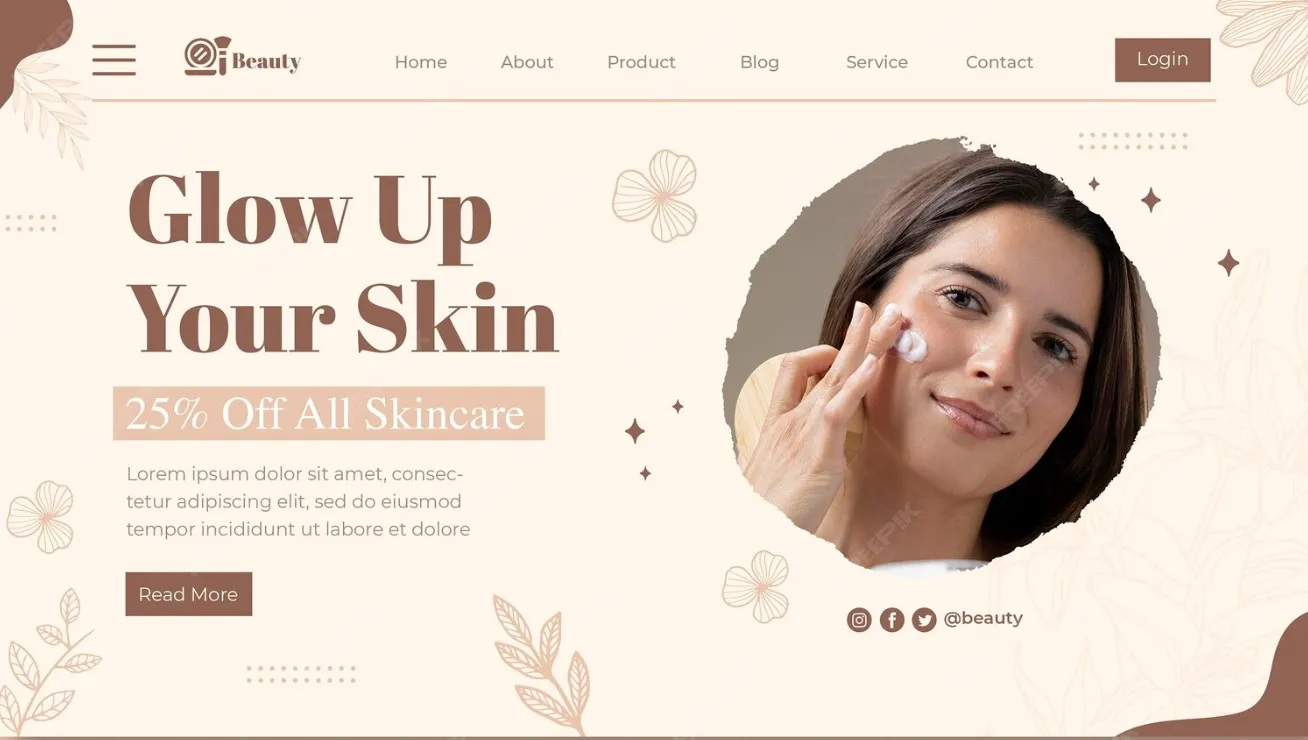Viewport: 1308px width, 740px height.
Task: Click the Login button
Action: (x=1163, y=60)
